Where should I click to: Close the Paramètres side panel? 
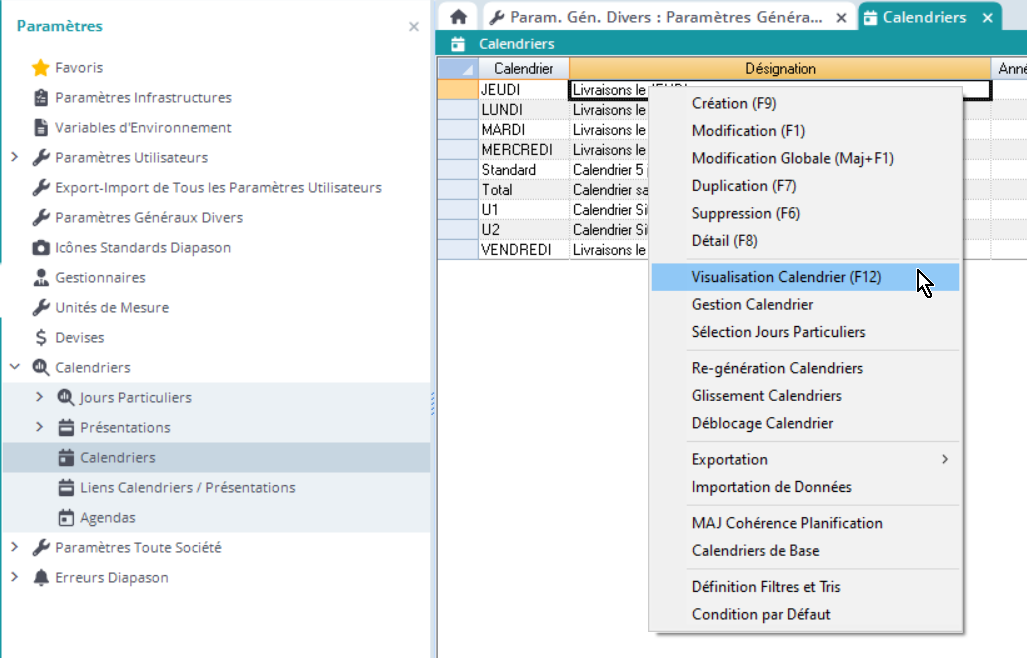coord(414,27)
